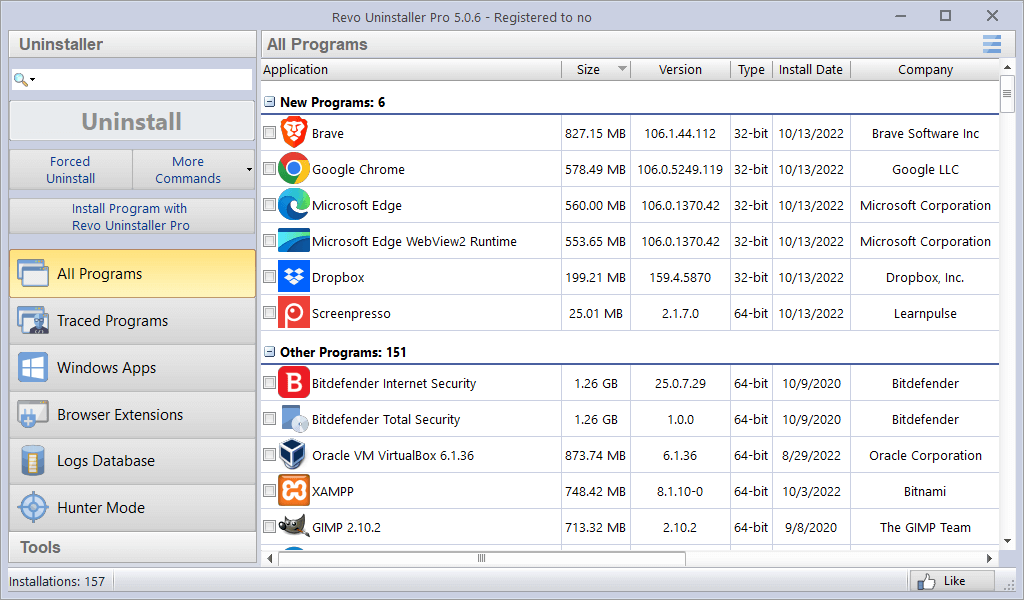Screen dimensions: 1024x600
Task: Click the Bitdefender Internet Security icon
Action: point(294,383)
